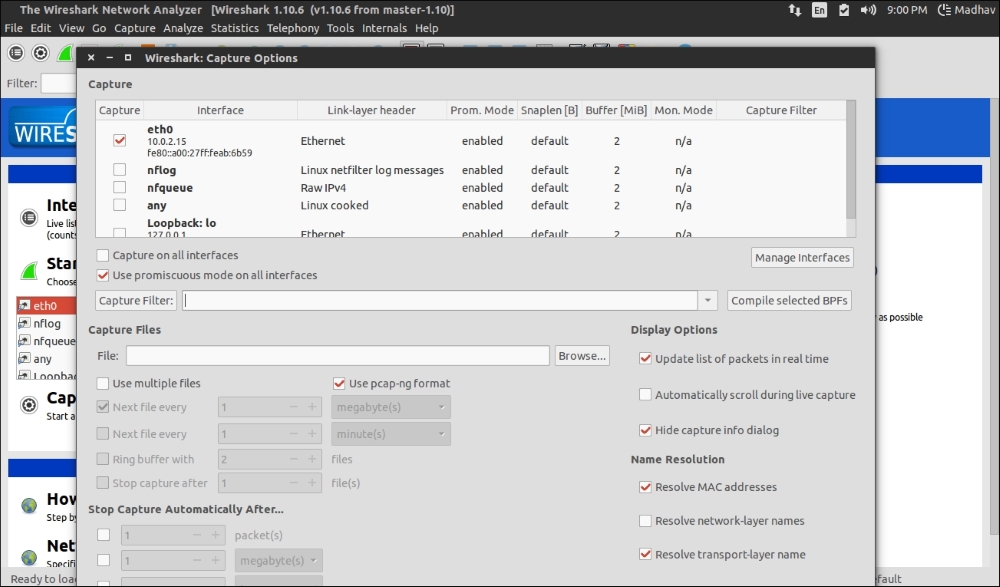Click the interfaces list toolbar icon
This screenshot has height=587, width=1000.
(x=16, y=53)
